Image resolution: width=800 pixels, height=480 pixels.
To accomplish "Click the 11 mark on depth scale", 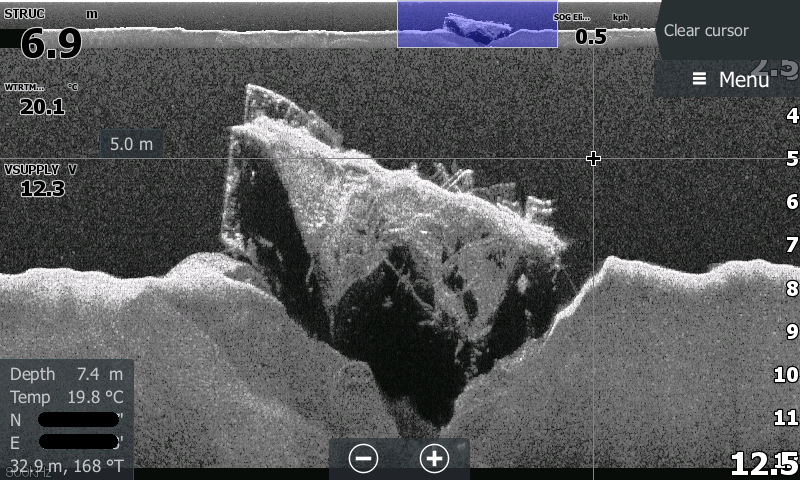I will click(788, 418).
